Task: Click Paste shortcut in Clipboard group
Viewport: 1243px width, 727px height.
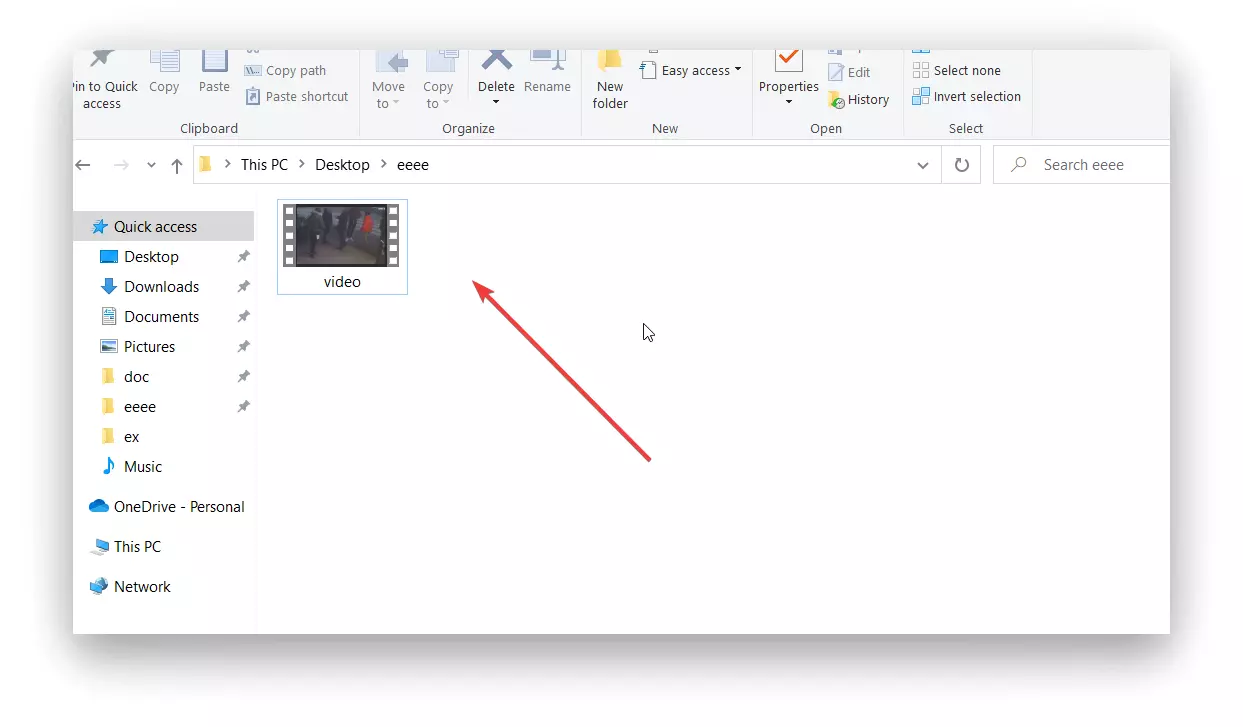Action: (297, 97)
